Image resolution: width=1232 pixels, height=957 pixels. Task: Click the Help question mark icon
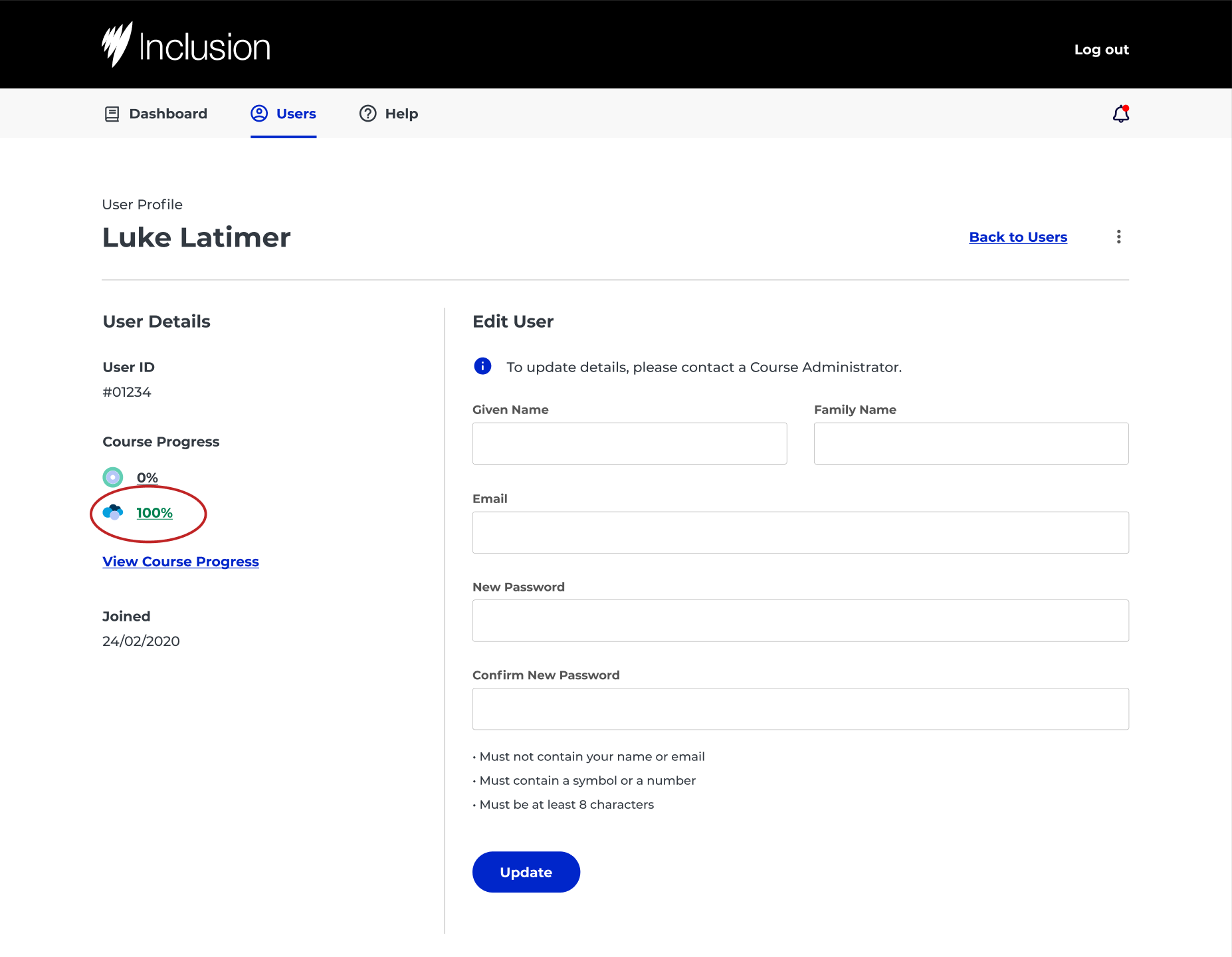368,114
